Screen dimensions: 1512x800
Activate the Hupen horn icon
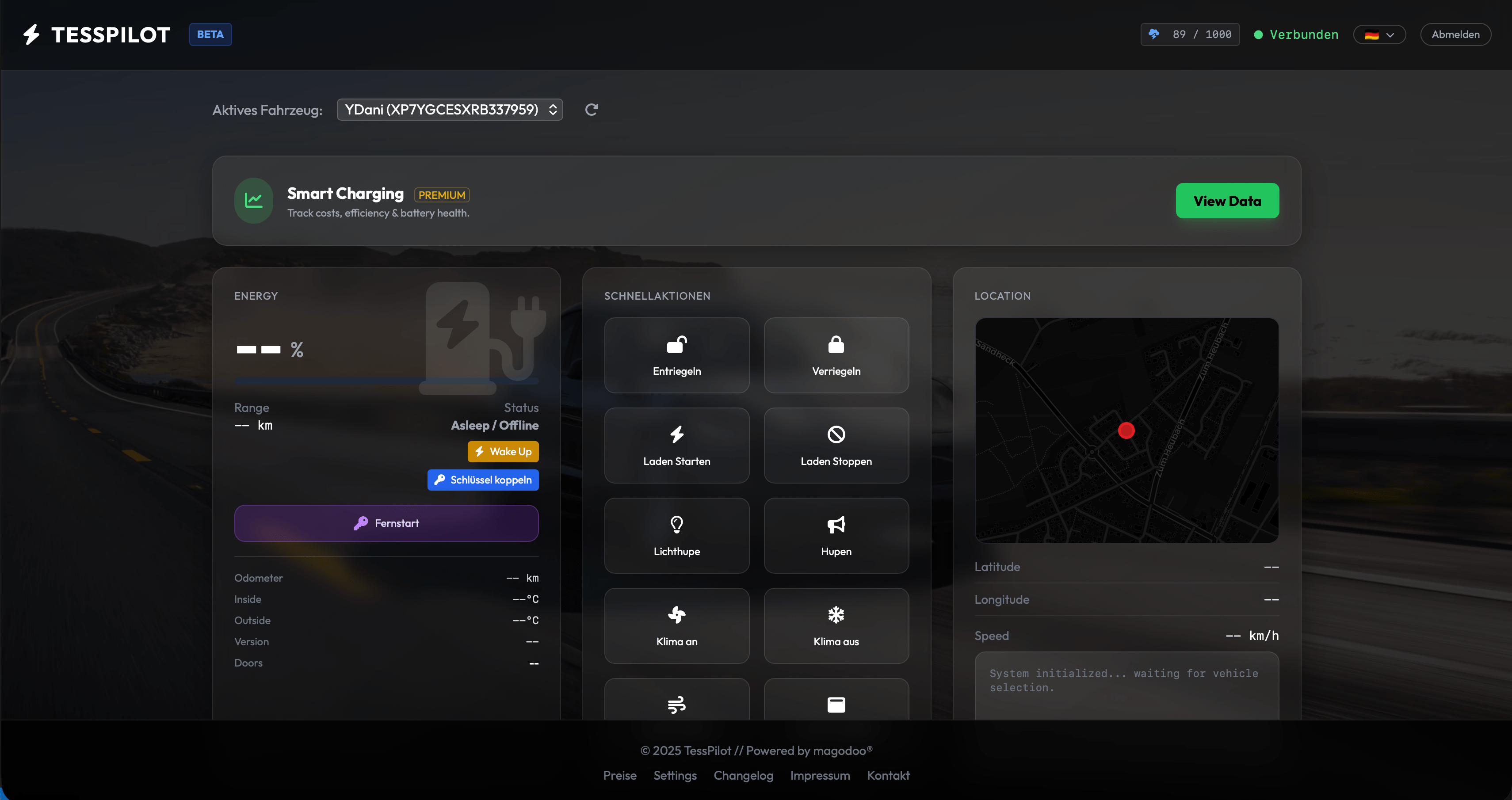(x=836, y=525)
